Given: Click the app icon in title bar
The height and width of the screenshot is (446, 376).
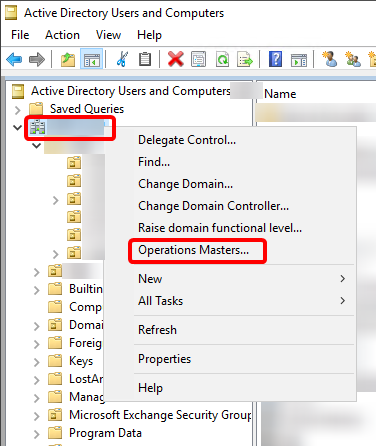Looking at the screenshot, I should 11,13.
